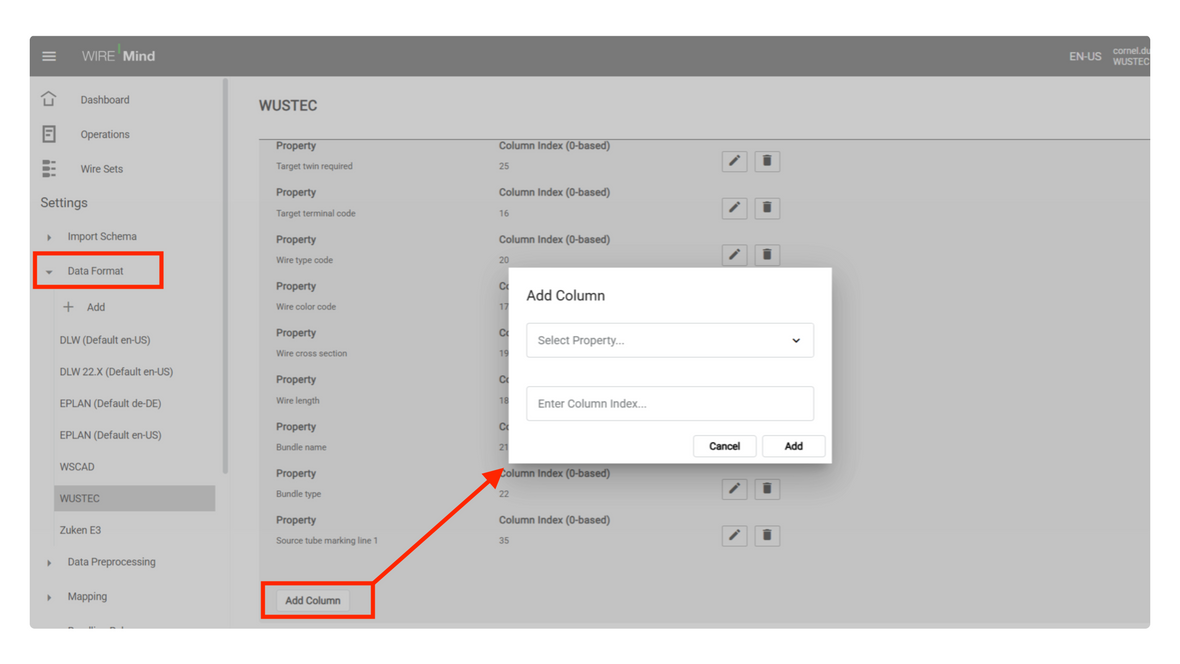Click the "Target twin required" property text
1180x664 pixels.
click(x=314, y=166)
